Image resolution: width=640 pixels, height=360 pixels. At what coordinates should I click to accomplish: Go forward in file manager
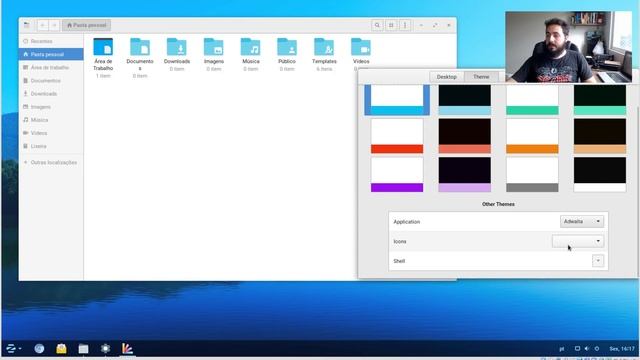click(54, 25)
